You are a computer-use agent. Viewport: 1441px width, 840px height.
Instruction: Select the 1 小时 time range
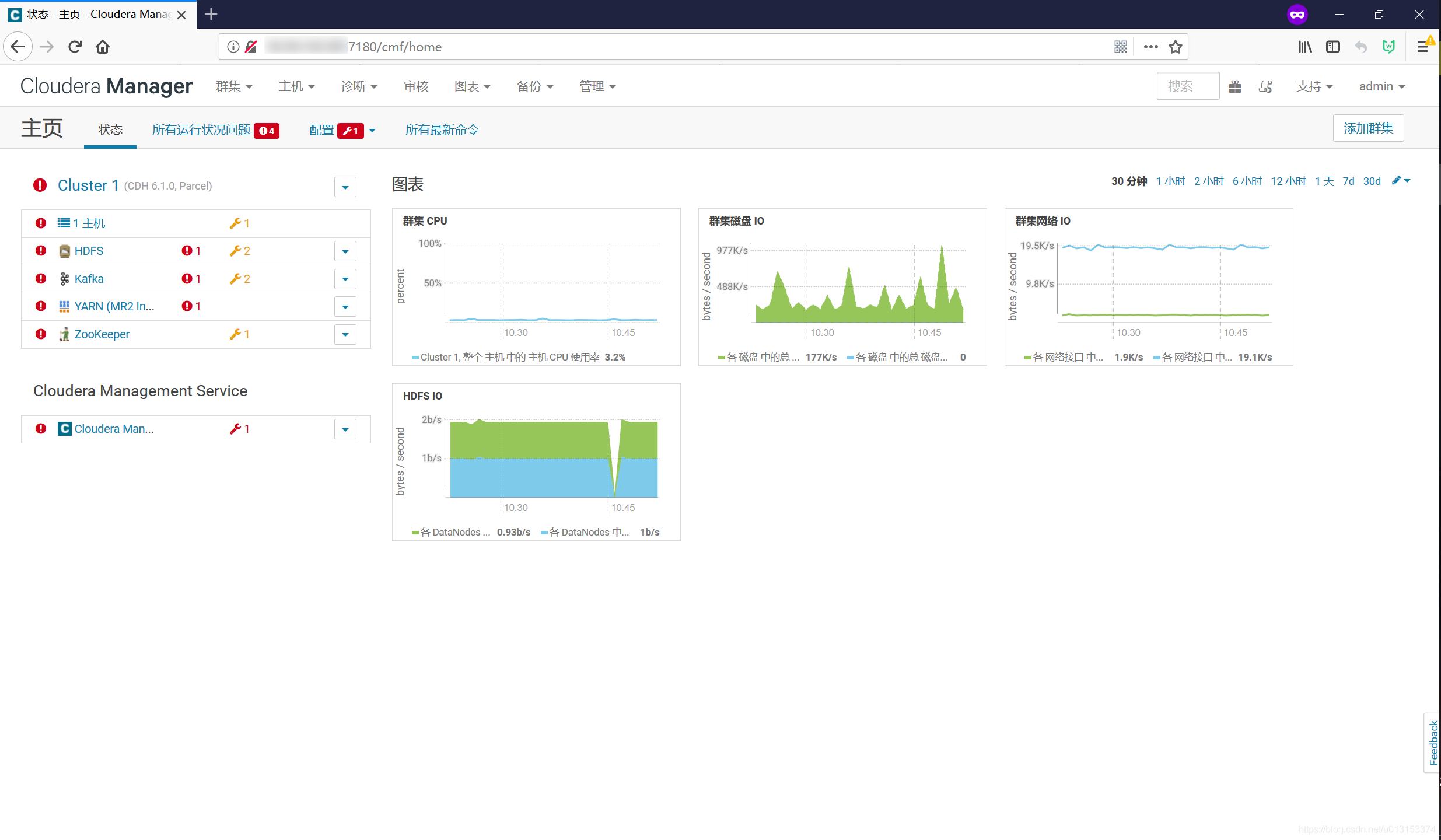pyautogui.click(x=1170, y=181)
